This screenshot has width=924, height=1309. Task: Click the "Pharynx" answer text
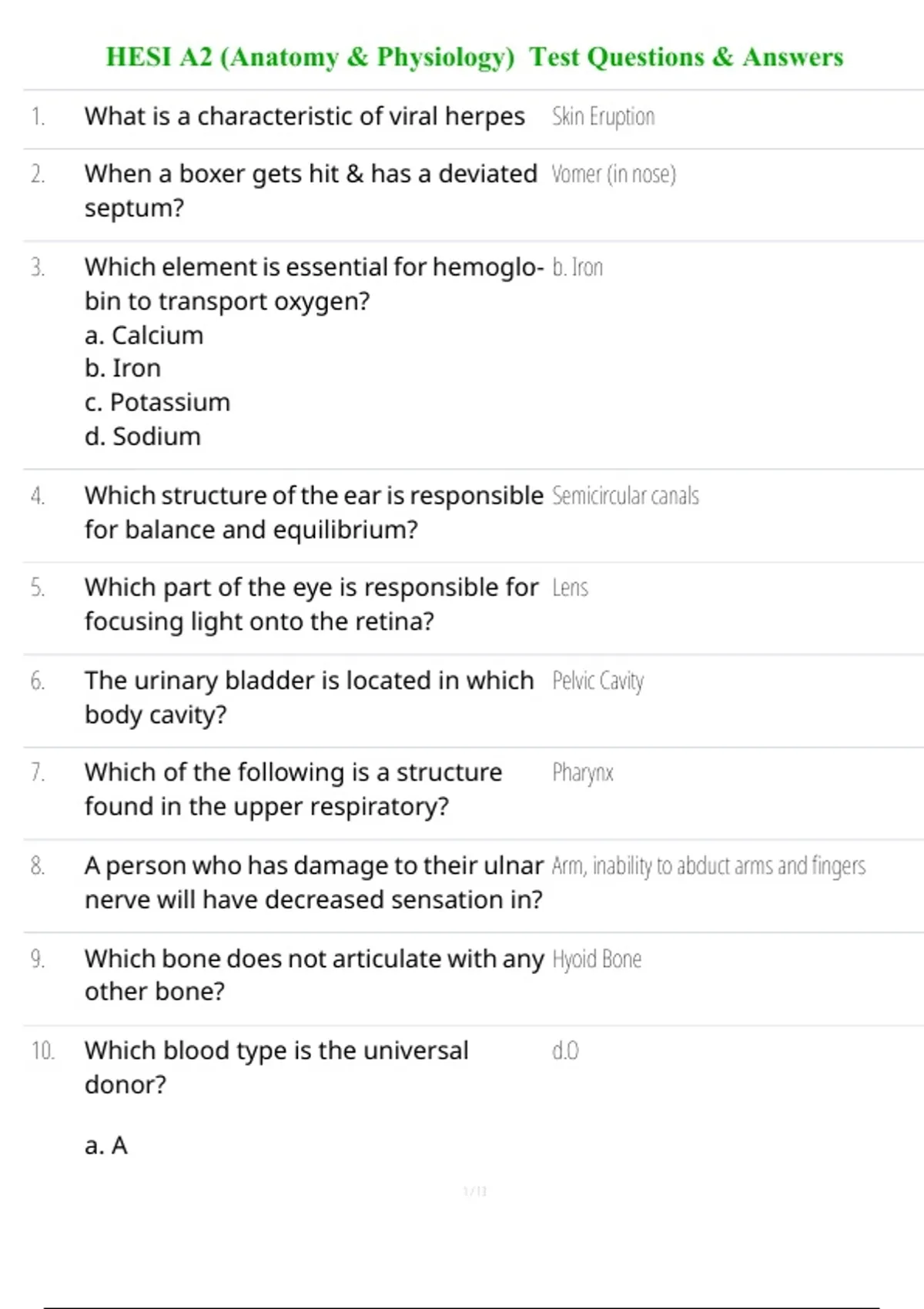coord(582,773)
